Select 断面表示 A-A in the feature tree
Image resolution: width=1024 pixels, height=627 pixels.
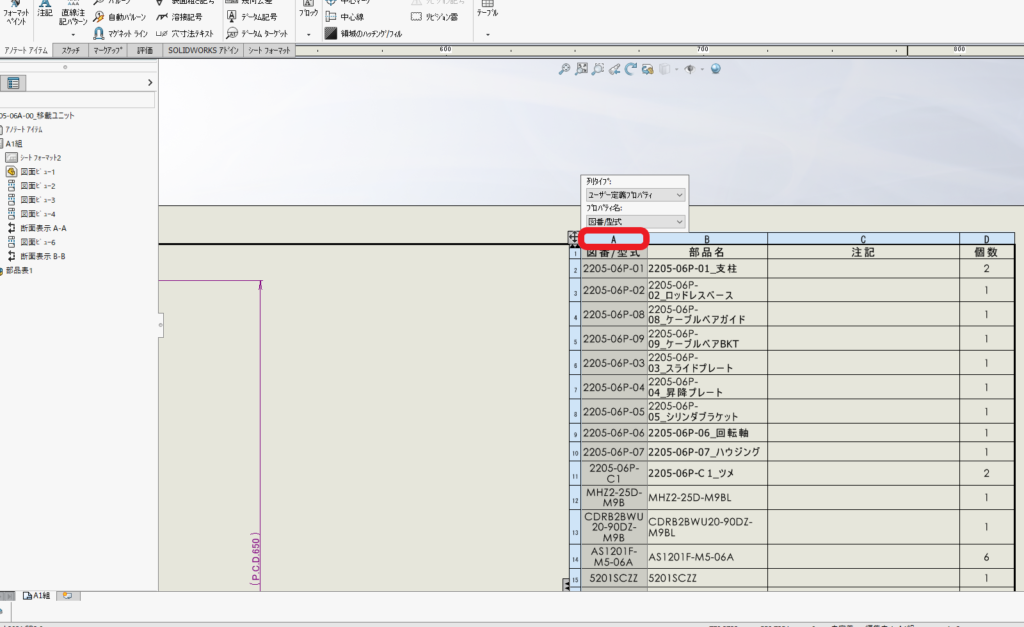(44, 228)
